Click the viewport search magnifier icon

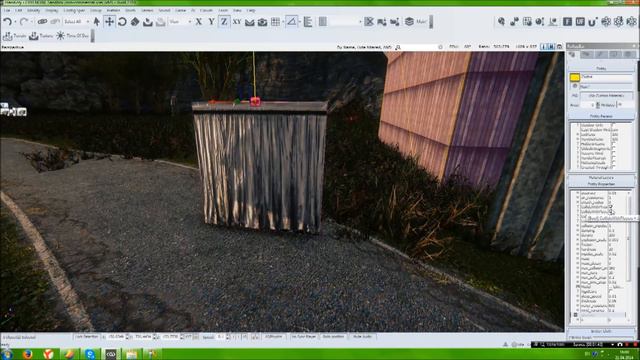(398, 47)
